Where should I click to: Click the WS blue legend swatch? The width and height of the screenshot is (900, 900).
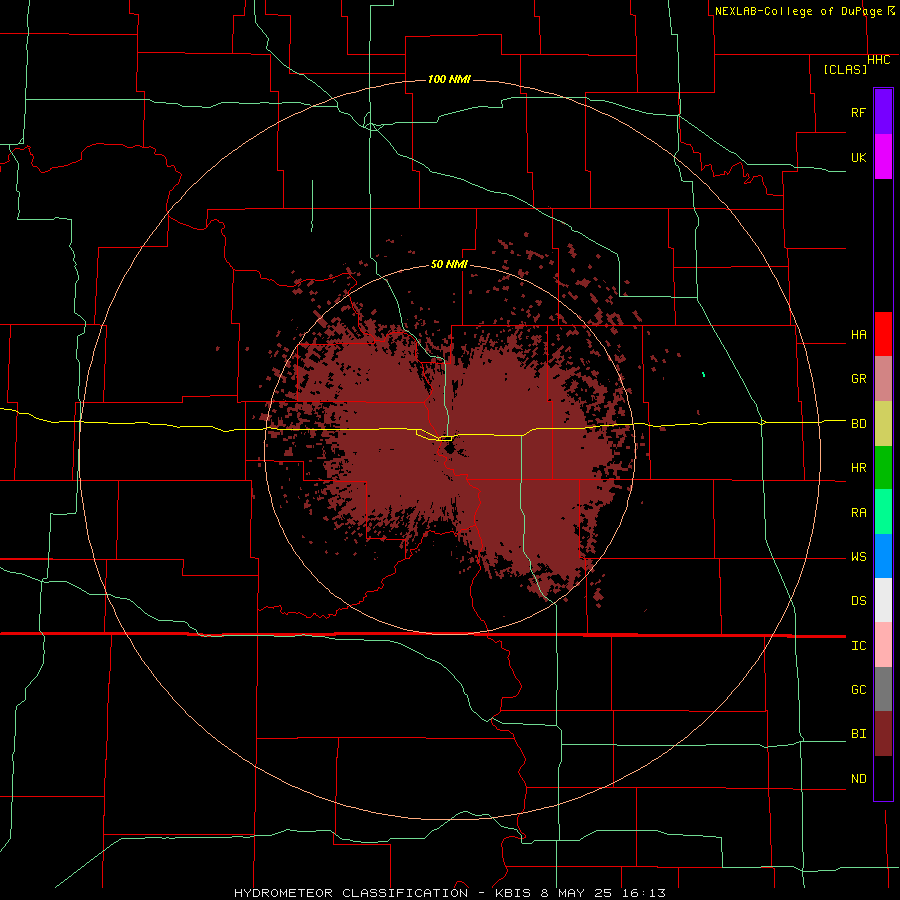(x=883, y=556)
